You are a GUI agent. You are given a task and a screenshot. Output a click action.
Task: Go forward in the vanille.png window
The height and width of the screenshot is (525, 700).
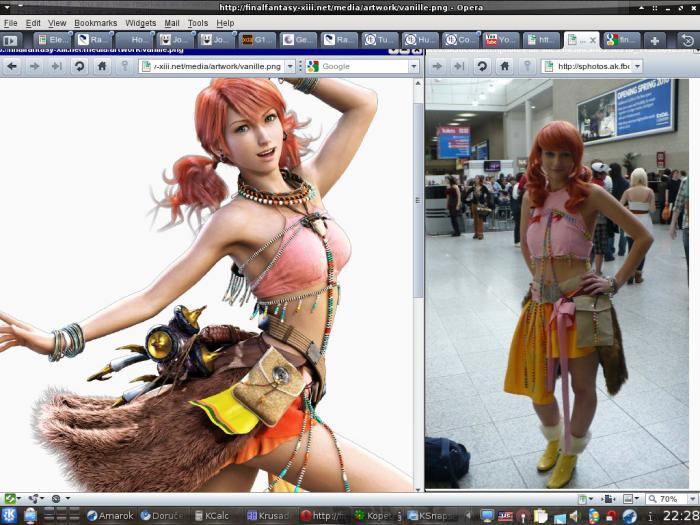pos(34,67)
